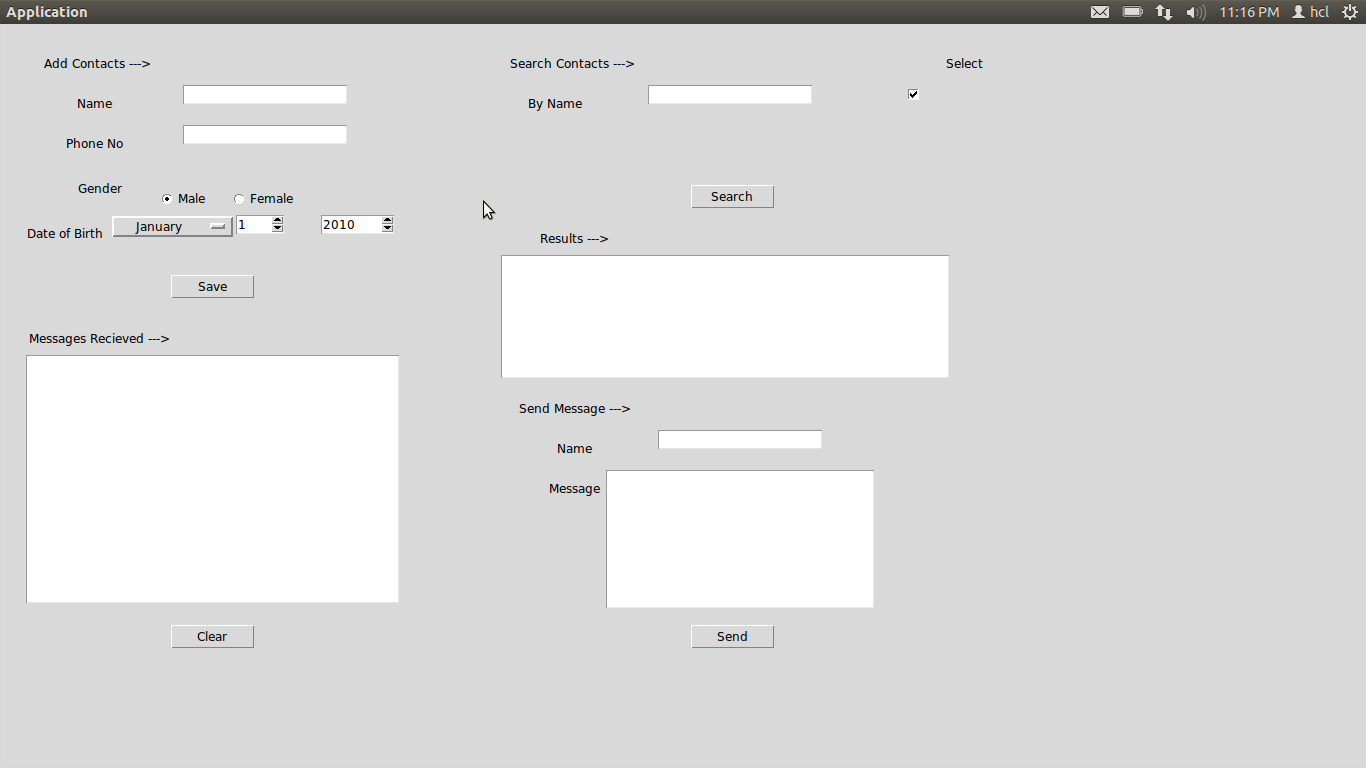The image size is (1366, 768).
Task: Select the Male gender option
Action: 166,198
